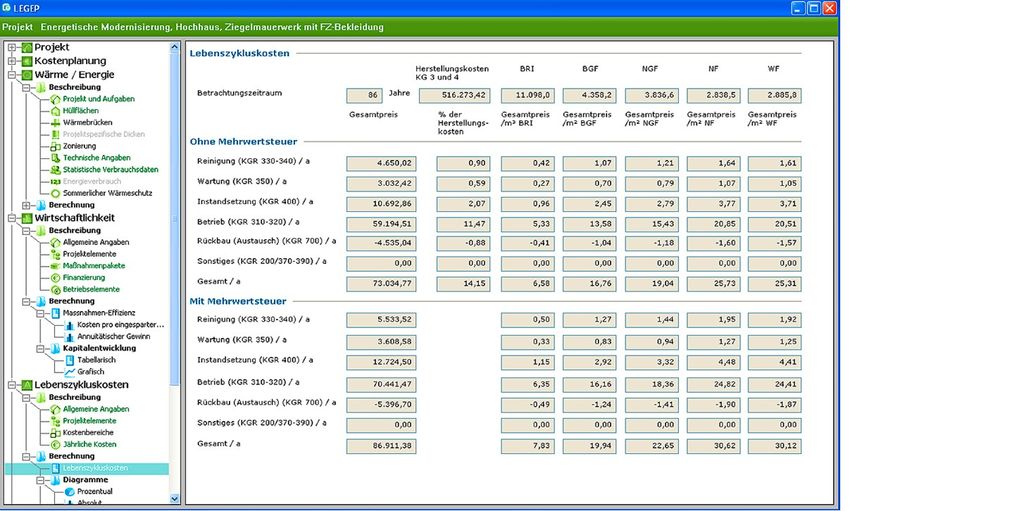This screenshot has height=511, width=1024.
Task: Click the Grafisch line chart icon
Action: [x=70, y=372]
